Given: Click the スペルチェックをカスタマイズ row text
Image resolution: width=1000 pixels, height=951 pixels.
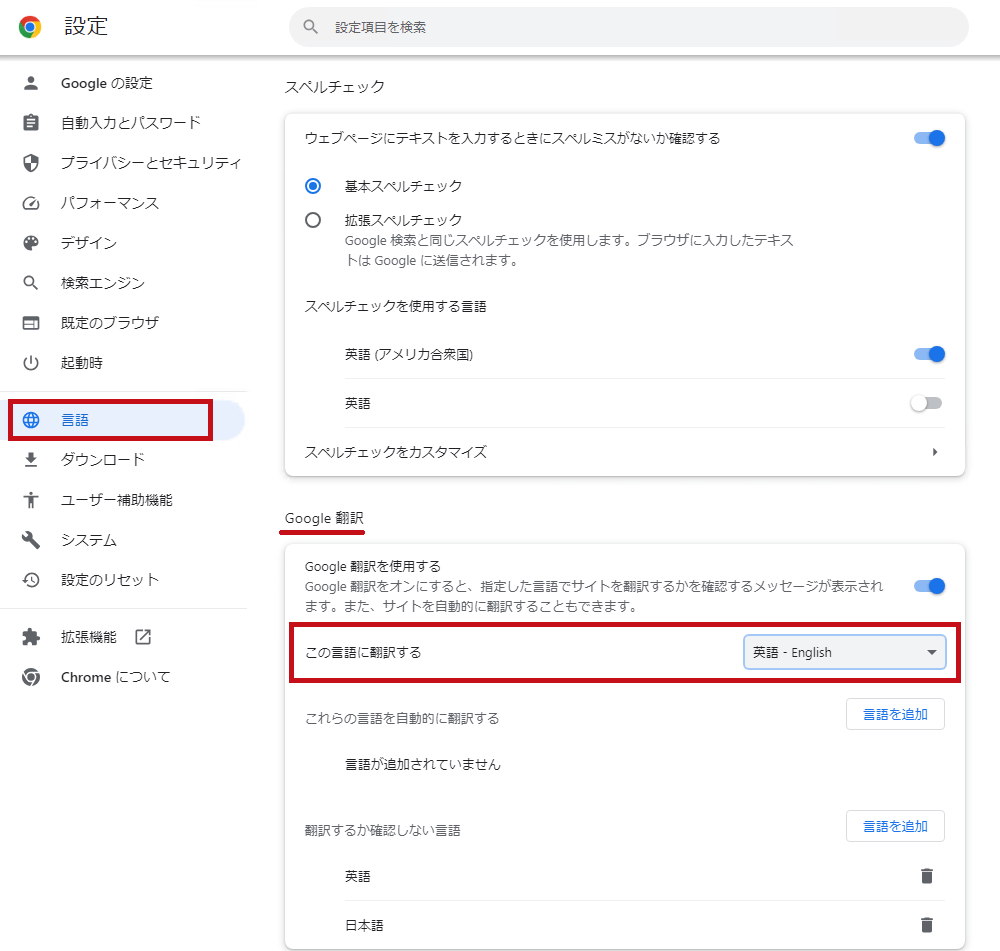Looking at the screenshot, I should coord(395,452).
